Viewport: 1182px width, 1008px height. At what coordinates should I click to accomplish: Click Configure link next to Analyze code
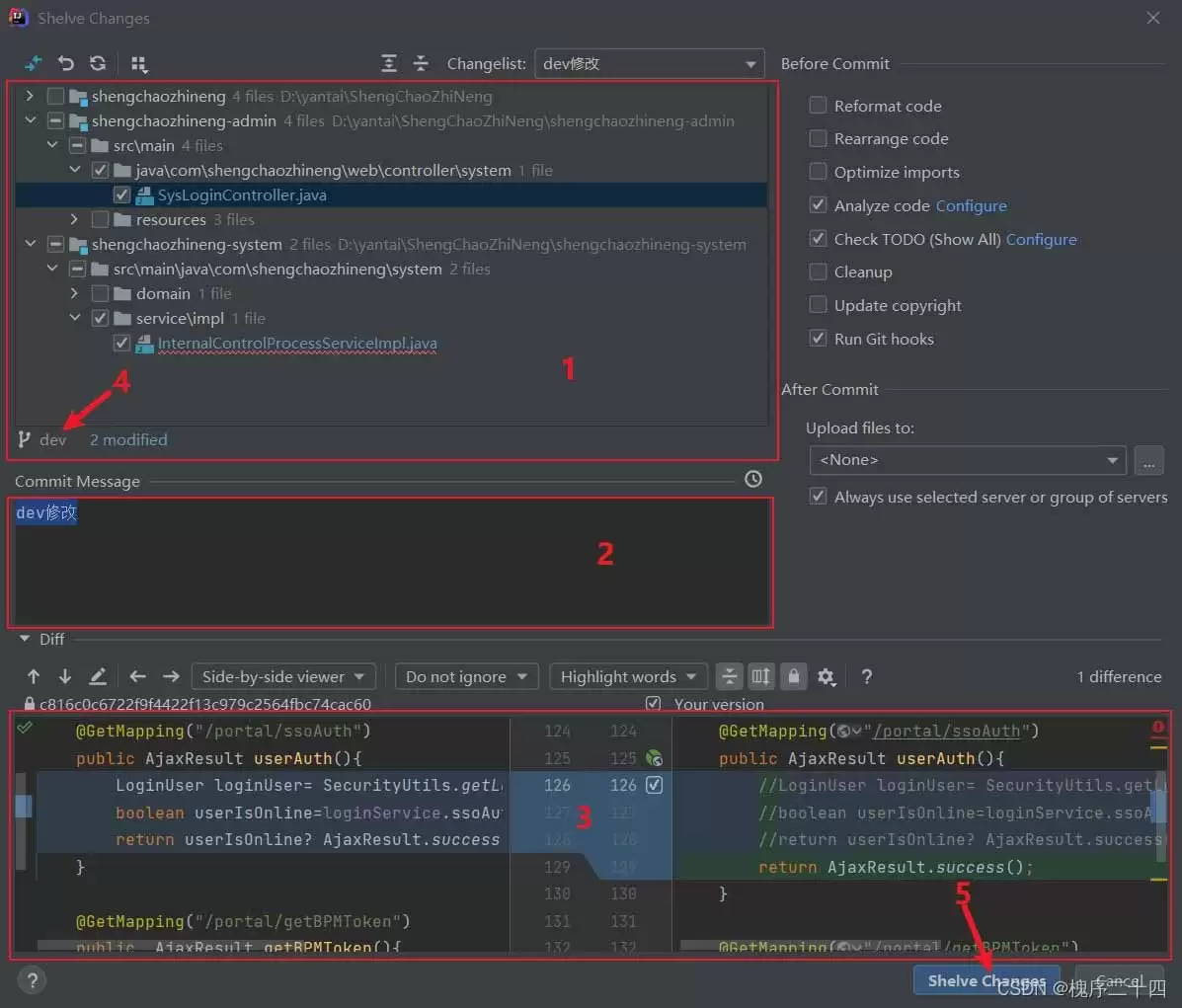coord(971,205)
